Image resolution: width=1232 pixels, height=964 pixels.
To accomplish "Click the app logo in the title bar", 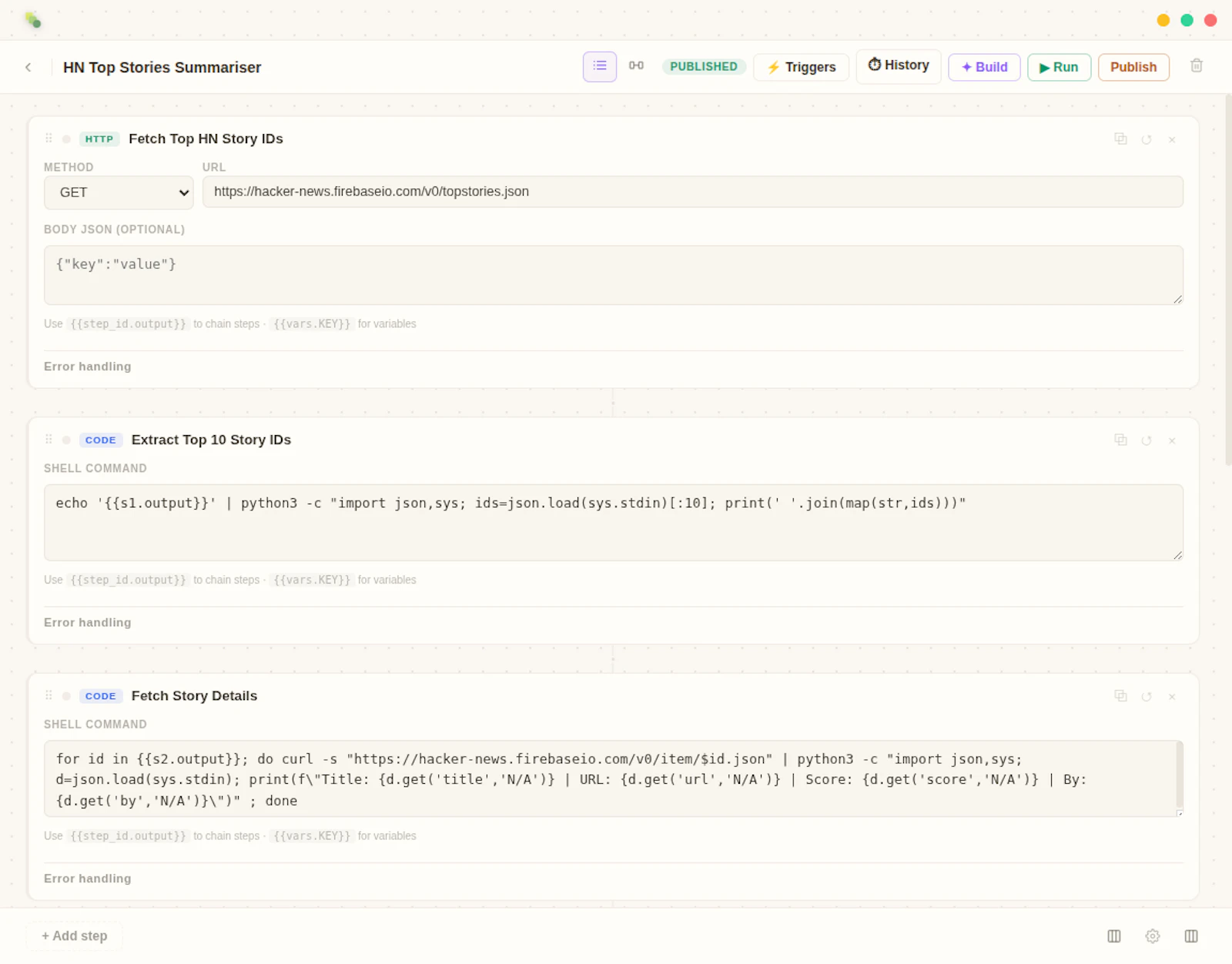I will pos(32,20).
